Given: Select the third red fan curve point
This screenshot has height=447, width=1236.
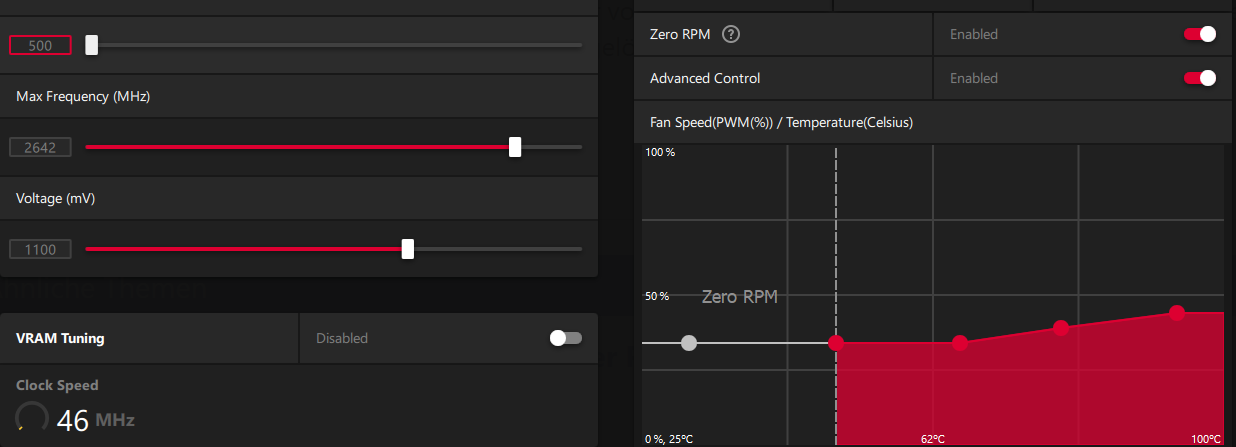Looking at the screenshot, I should [1061, 328].
